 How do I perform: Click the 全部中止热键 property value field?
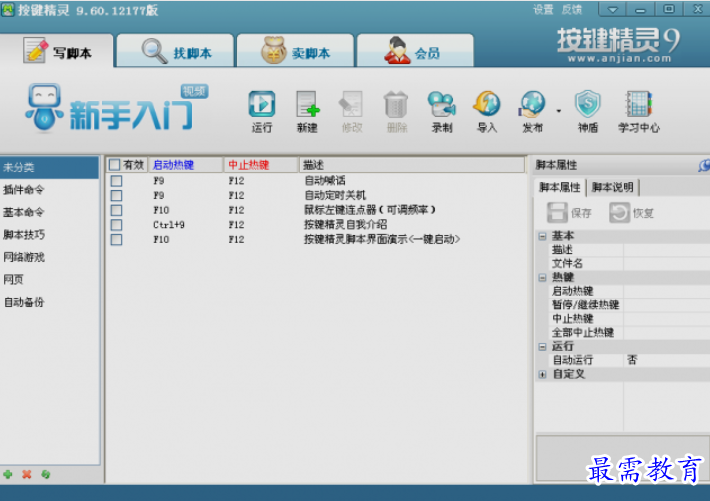pyautogui.click(x=667, y=332)
